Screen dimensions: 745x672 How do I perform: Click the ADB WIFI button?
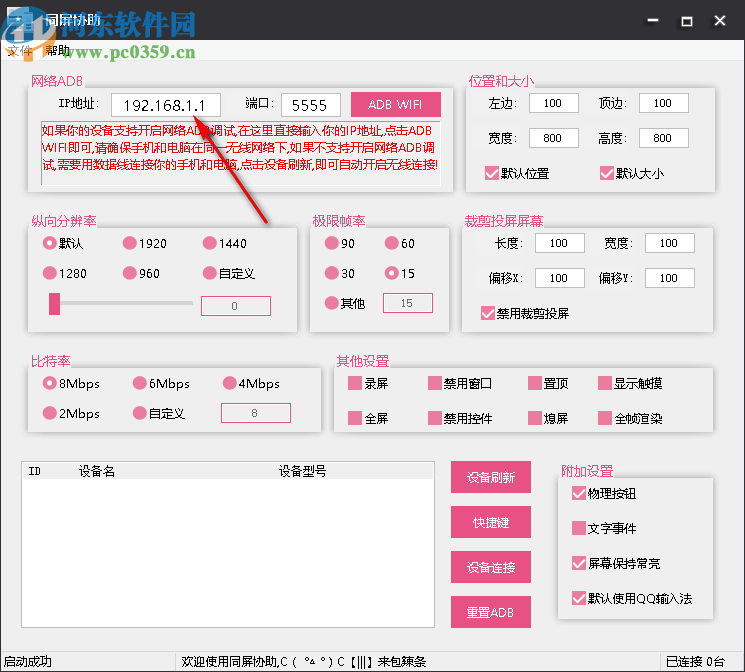395,105
